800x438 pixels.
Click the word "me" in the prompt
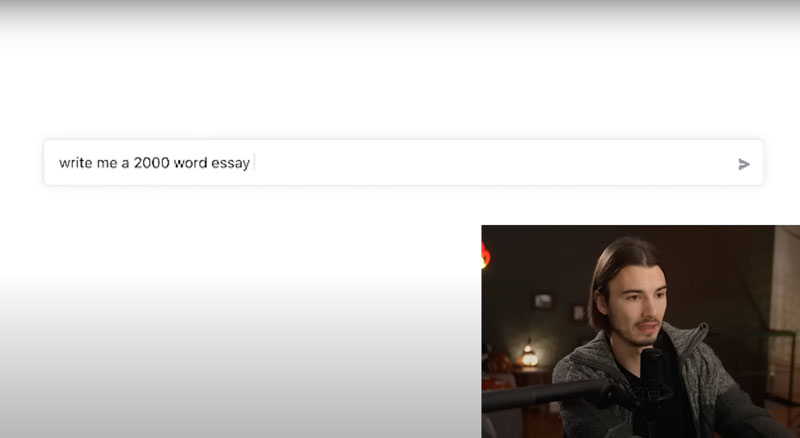pos(107,163)
